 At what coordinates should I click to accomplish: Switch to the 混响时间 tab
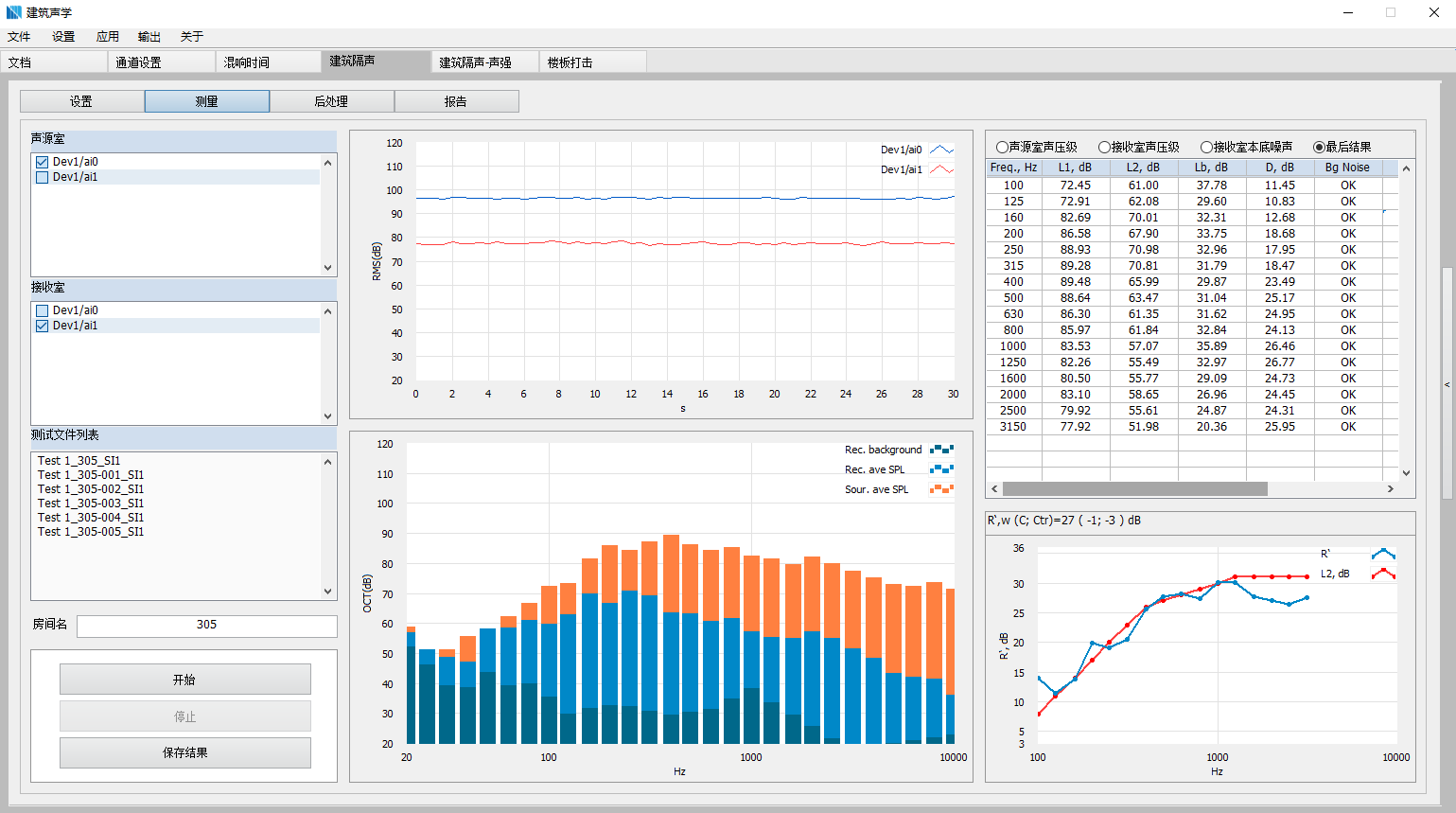click(247, 62)
